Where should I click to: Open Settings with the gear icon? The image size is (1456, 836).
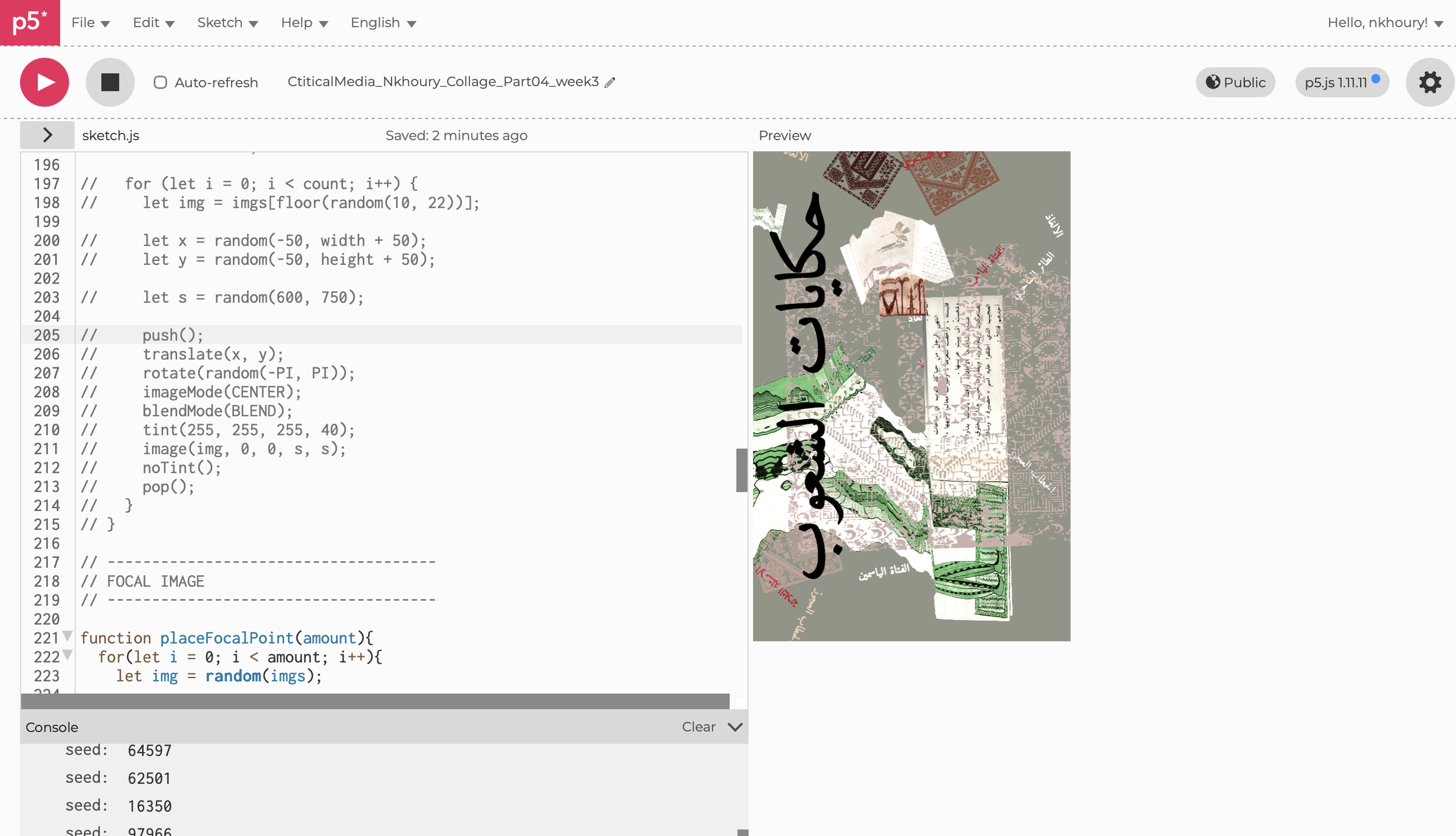[1430, 82]
